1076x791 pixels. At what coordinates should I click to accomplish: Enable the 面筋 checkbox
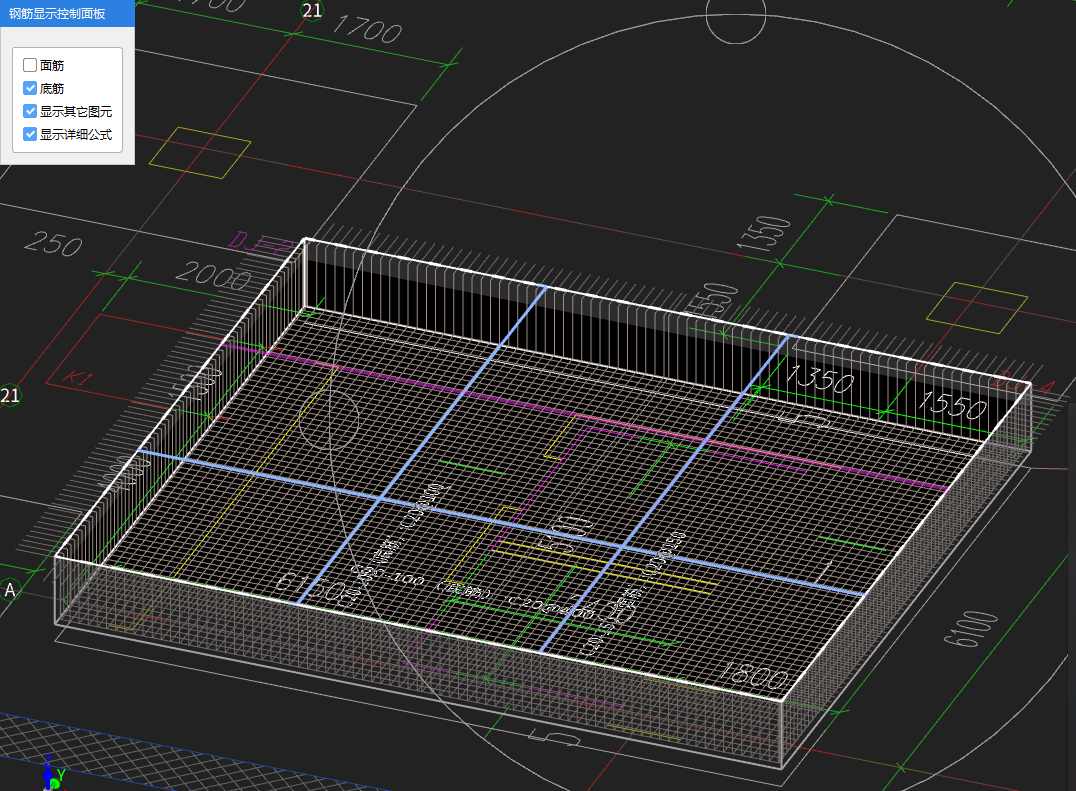[30, 65]
